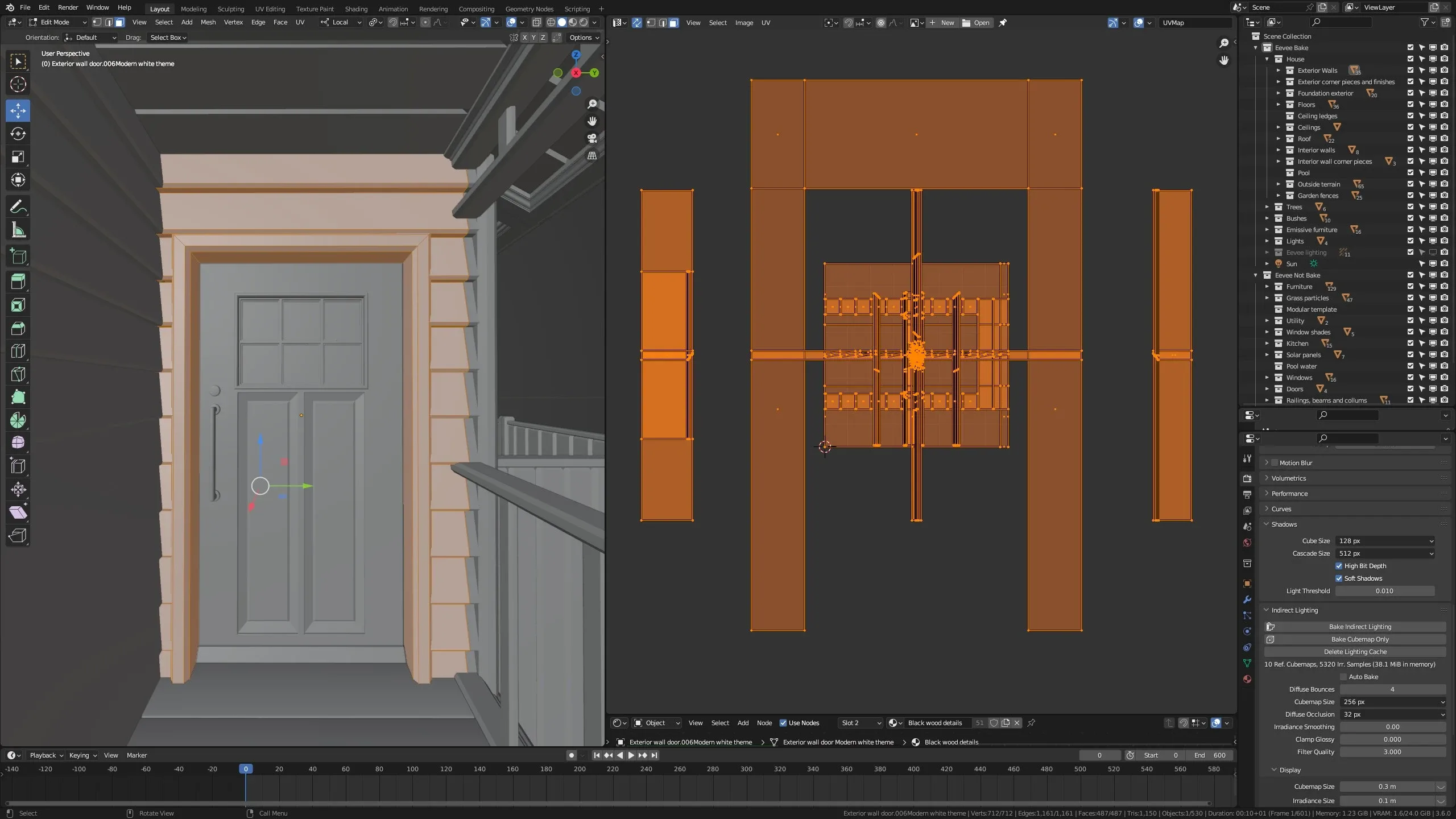
Task: Disable the Soft Shadows checkbox
Action: pyautogui.click(x=1339, y=578)
